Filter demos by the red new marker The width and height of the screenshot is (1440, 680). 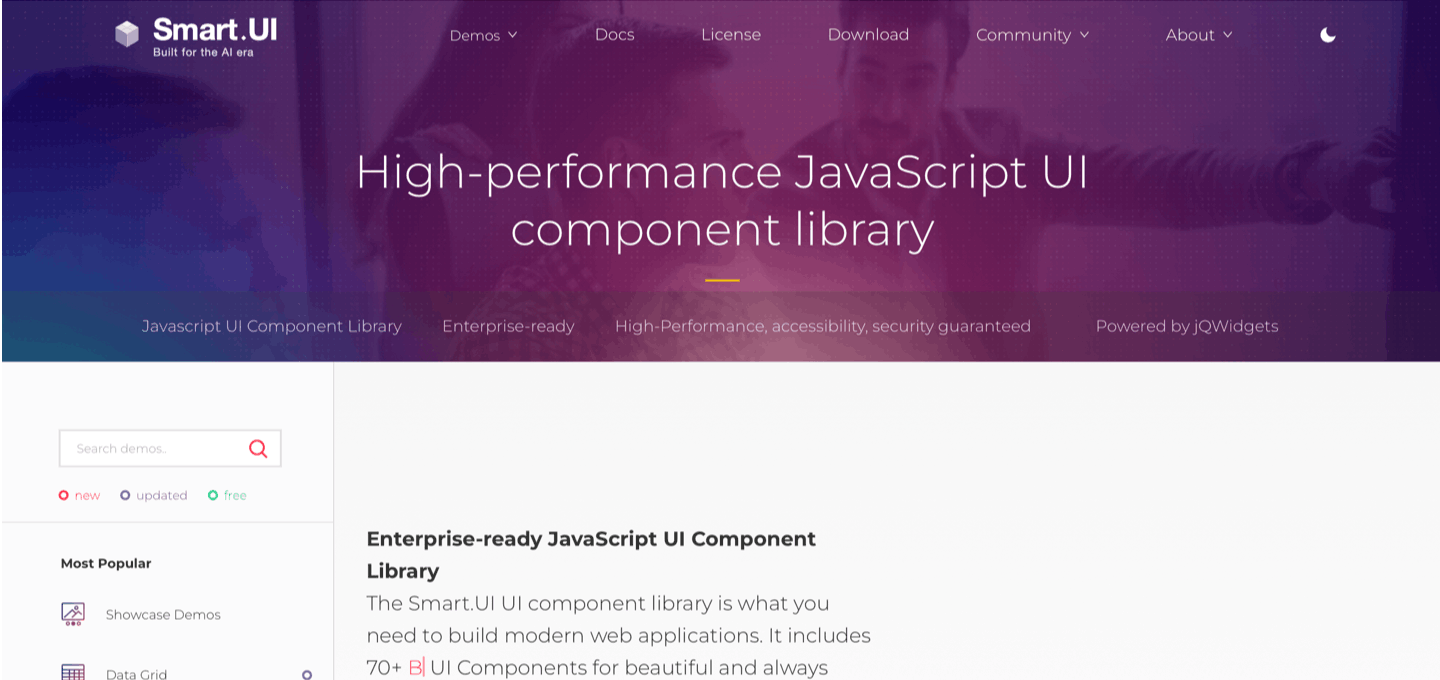(79, 495)
